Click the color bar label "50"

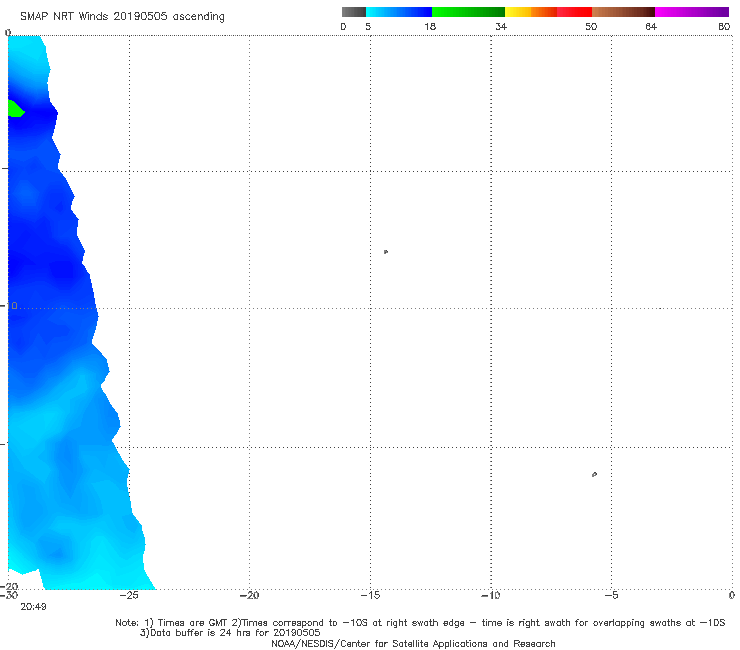click(x=591, y=26)
